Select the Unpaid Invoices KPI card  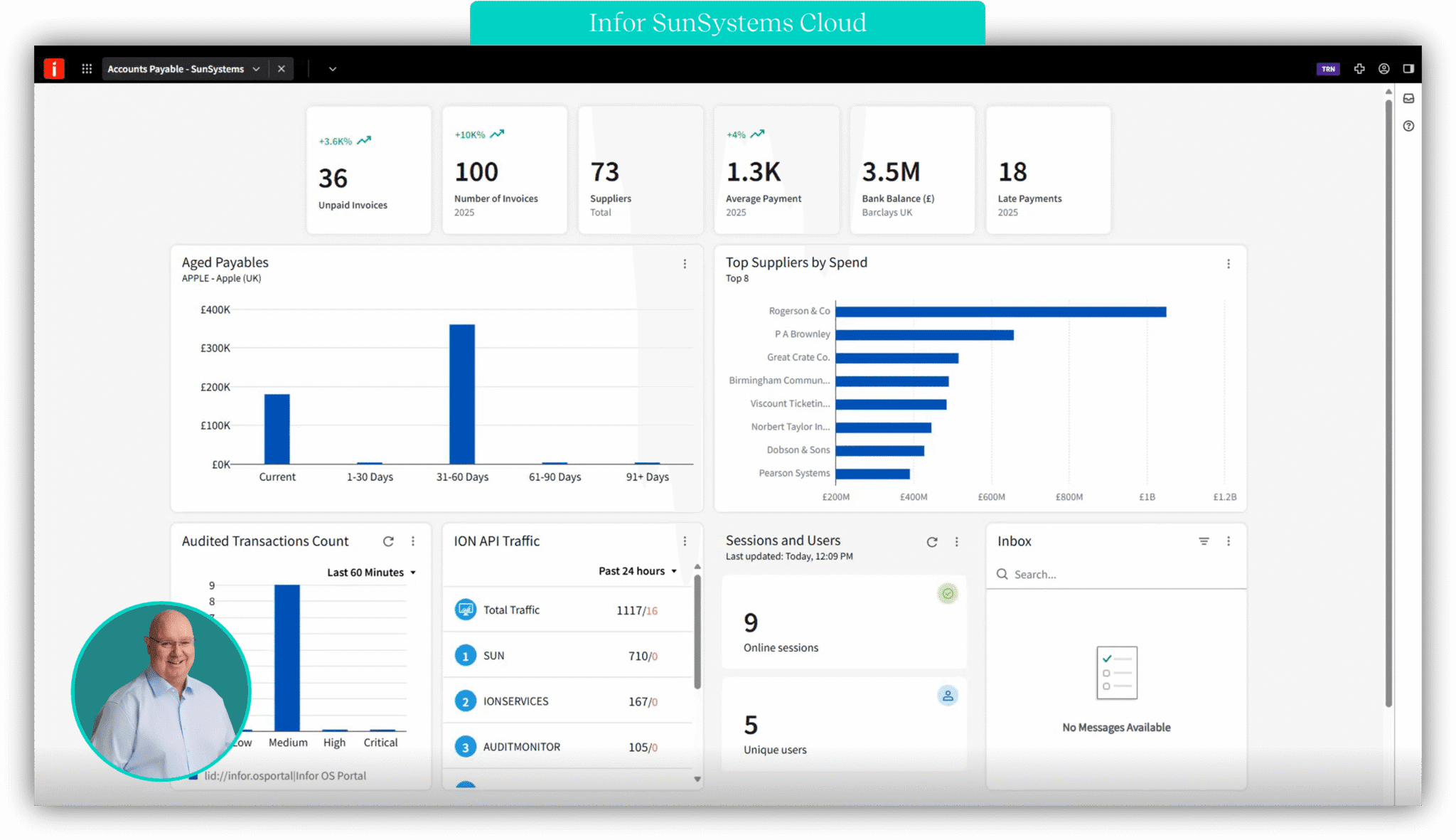click(368, 171)
